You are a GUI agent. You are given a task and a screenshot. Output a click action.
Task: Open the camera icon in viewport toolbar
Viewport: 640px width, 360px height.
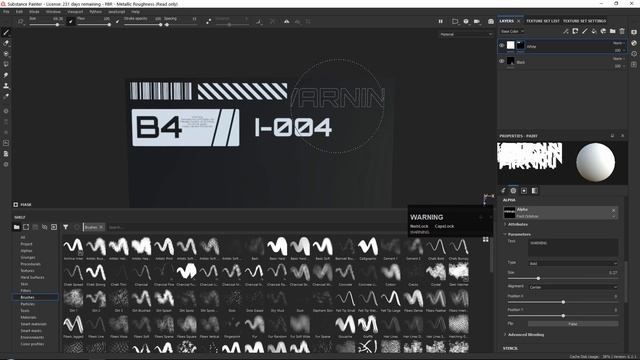tap(491, 21)
